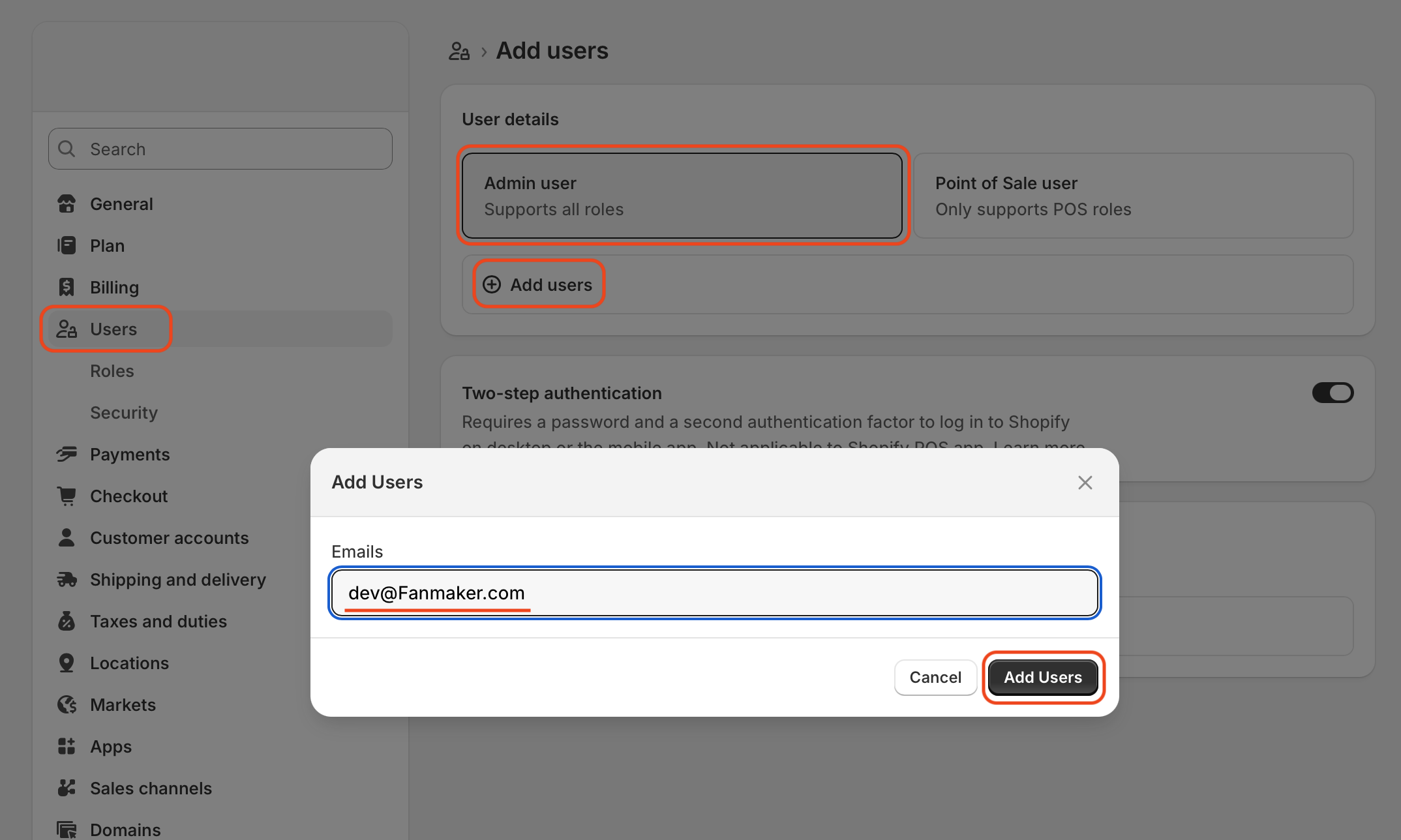The image size is (1401, 840).
Task: Open the Roles settings submenu item
Action: 112,371
